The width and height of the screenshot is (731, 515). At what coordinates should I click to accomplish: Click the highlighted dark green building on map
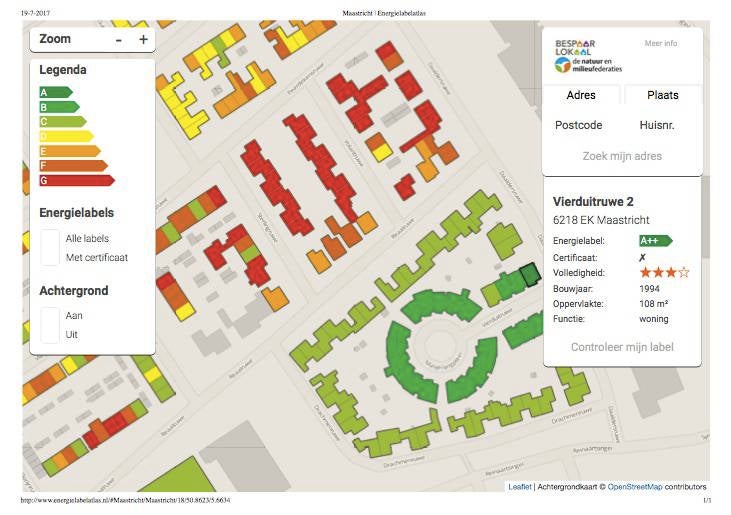pyautogui.click(x=530, y=274)
